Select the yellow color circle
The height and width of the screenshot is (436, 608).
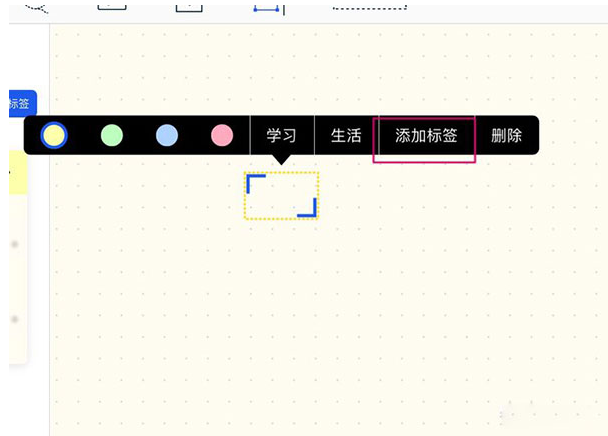pos(54,135)
